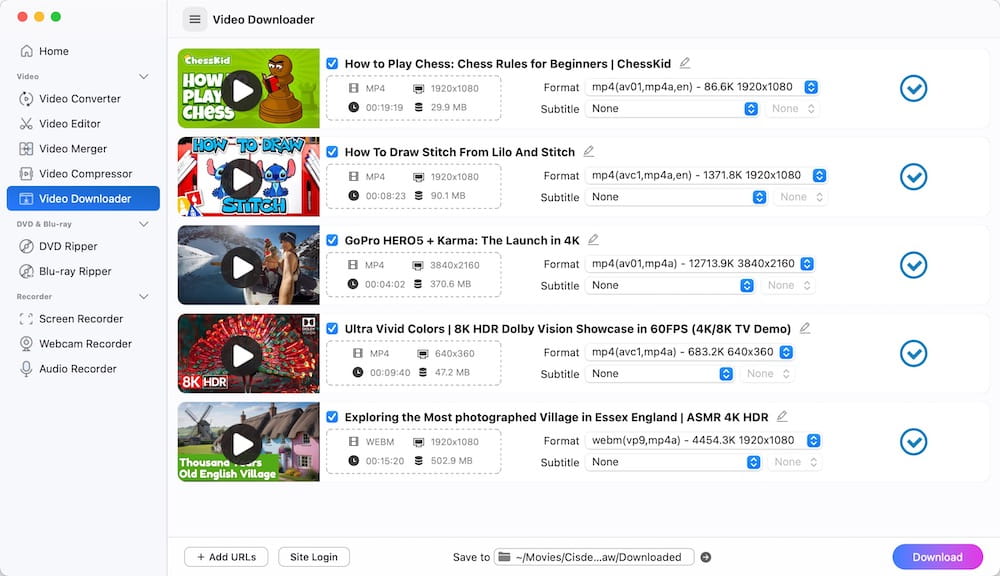Click second subtitle stepper in Ultra Vivid Colors row
This screenshot has height=576, width=1000.
click(768, 374)
